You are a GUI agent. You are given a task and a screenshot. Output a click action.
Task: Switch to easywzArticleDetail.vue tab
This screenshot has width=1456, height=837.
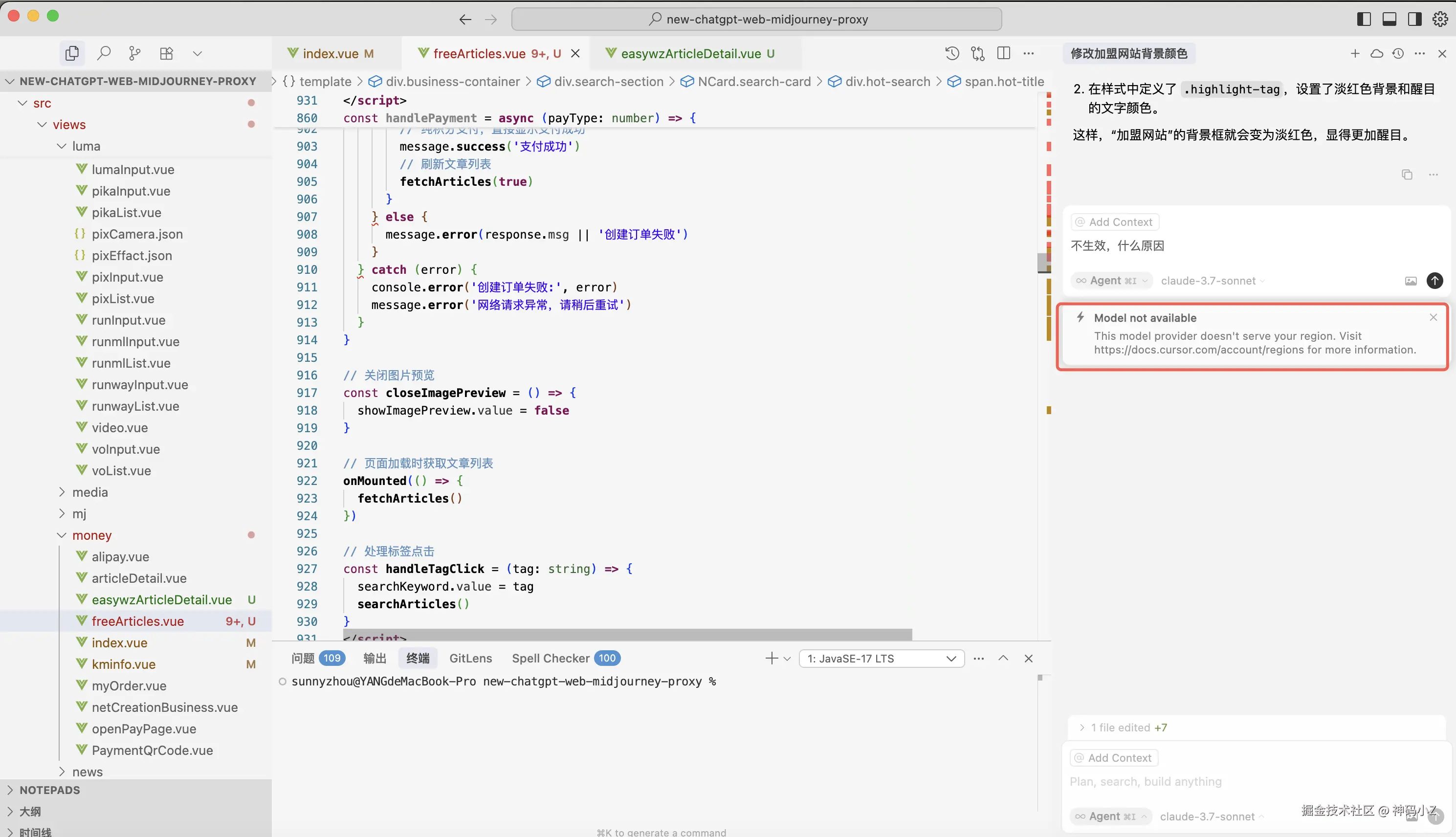[690, 53]
